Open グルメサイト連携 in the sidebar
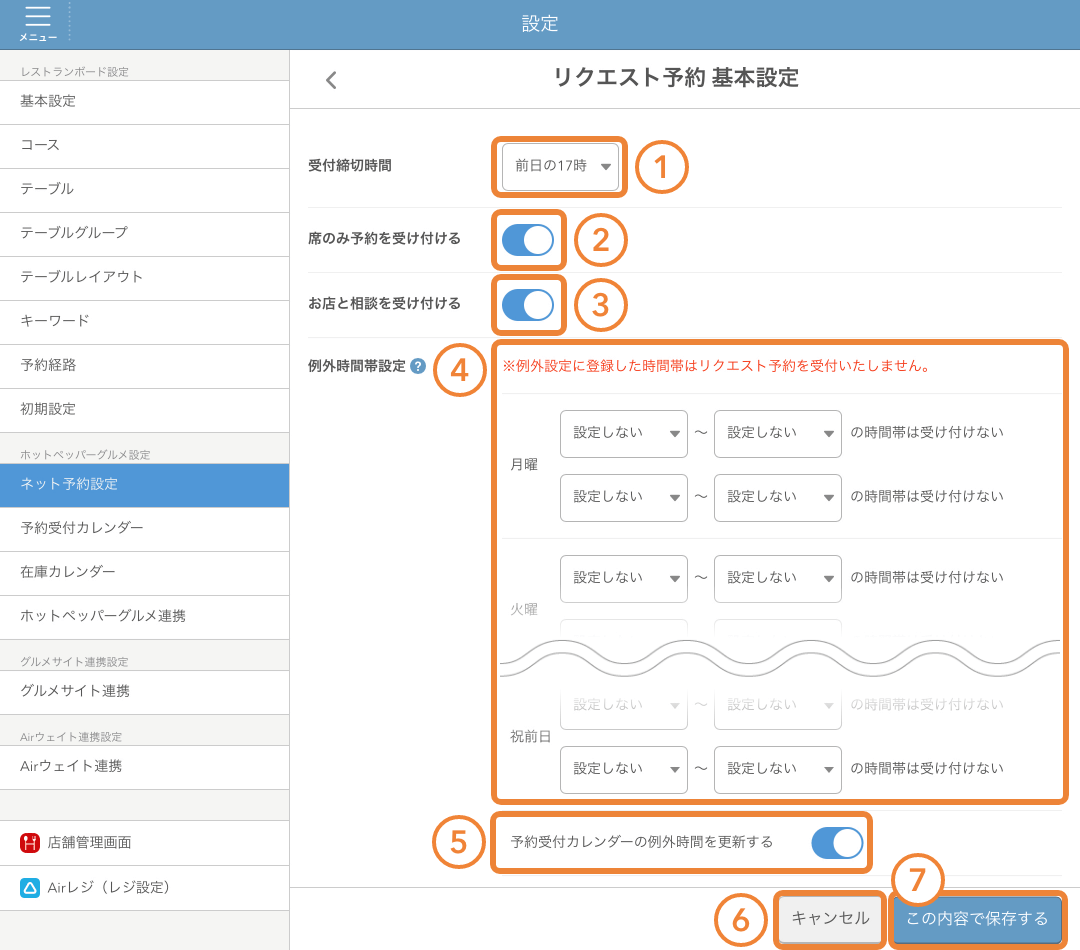1080x950 pixels. tap(144, 692)
